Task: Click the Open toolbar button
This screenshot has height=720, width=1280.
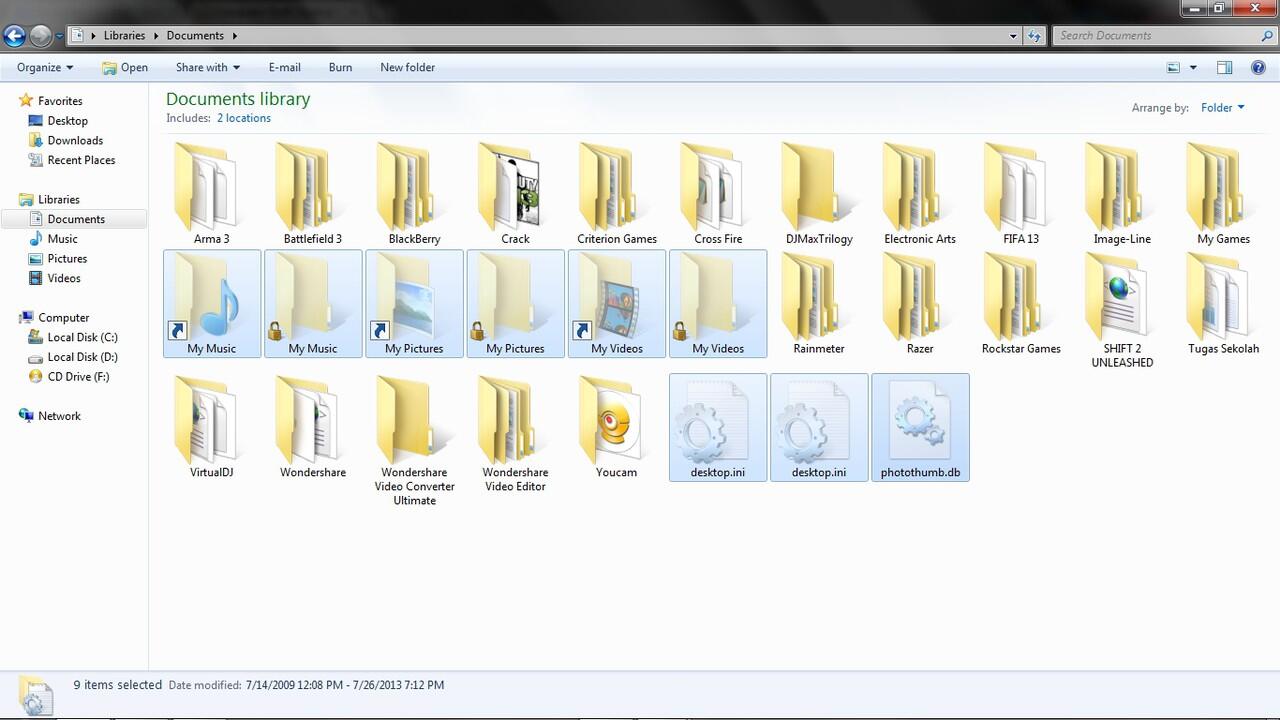Action: (125, 68)
